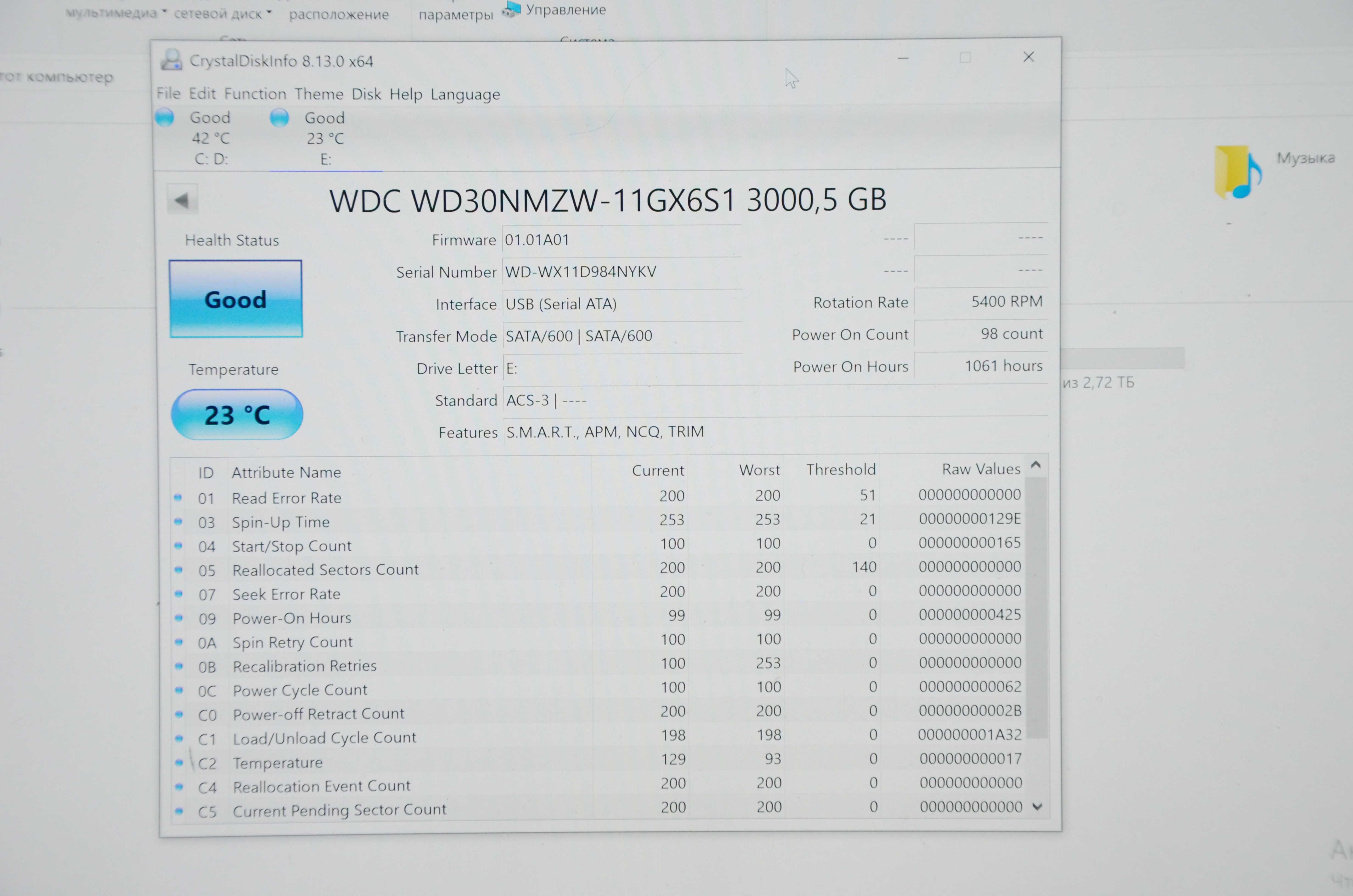Select the Spin-Up Time row
1353x896 pixels.
coord(598,520)
